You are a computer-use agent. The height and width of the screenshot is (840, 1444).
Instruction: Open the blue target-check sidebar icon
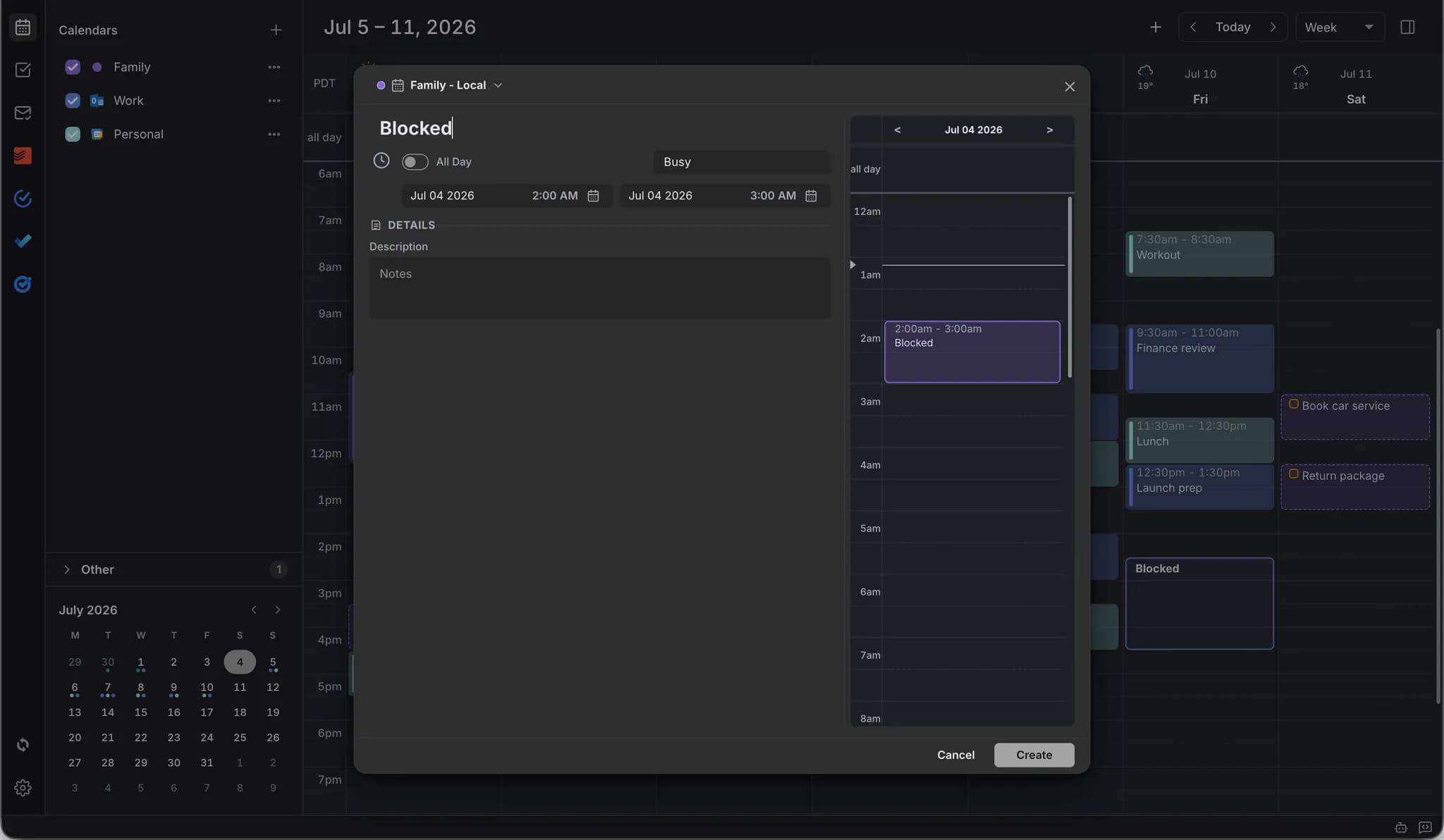(x=23, y=284)
